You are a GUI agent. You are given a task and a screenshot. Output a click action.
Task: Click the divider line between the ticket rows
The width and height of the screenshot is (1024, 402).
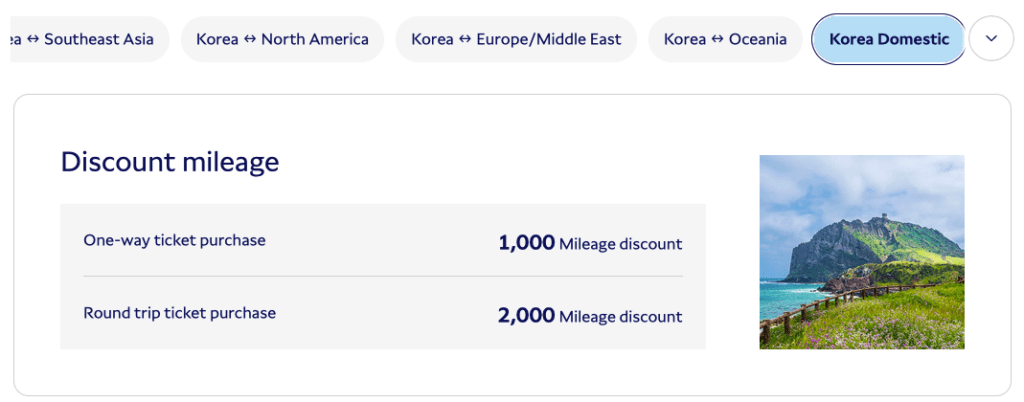pyautogui.click(x=383, y=276)
